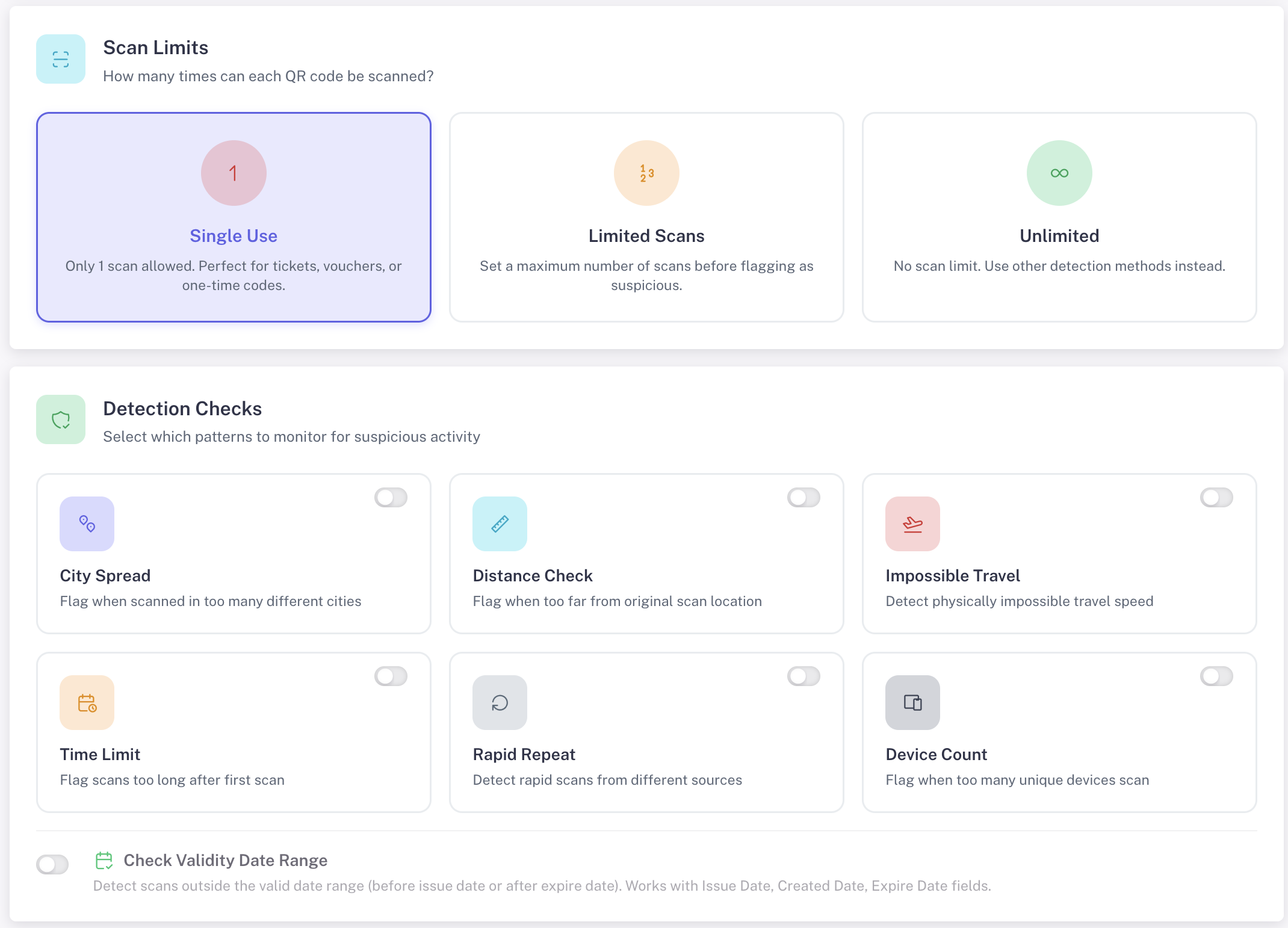Click the City Spread location pins icon
The width and height of the screenshot is (1288, 928).
click(x=87, y=524)
